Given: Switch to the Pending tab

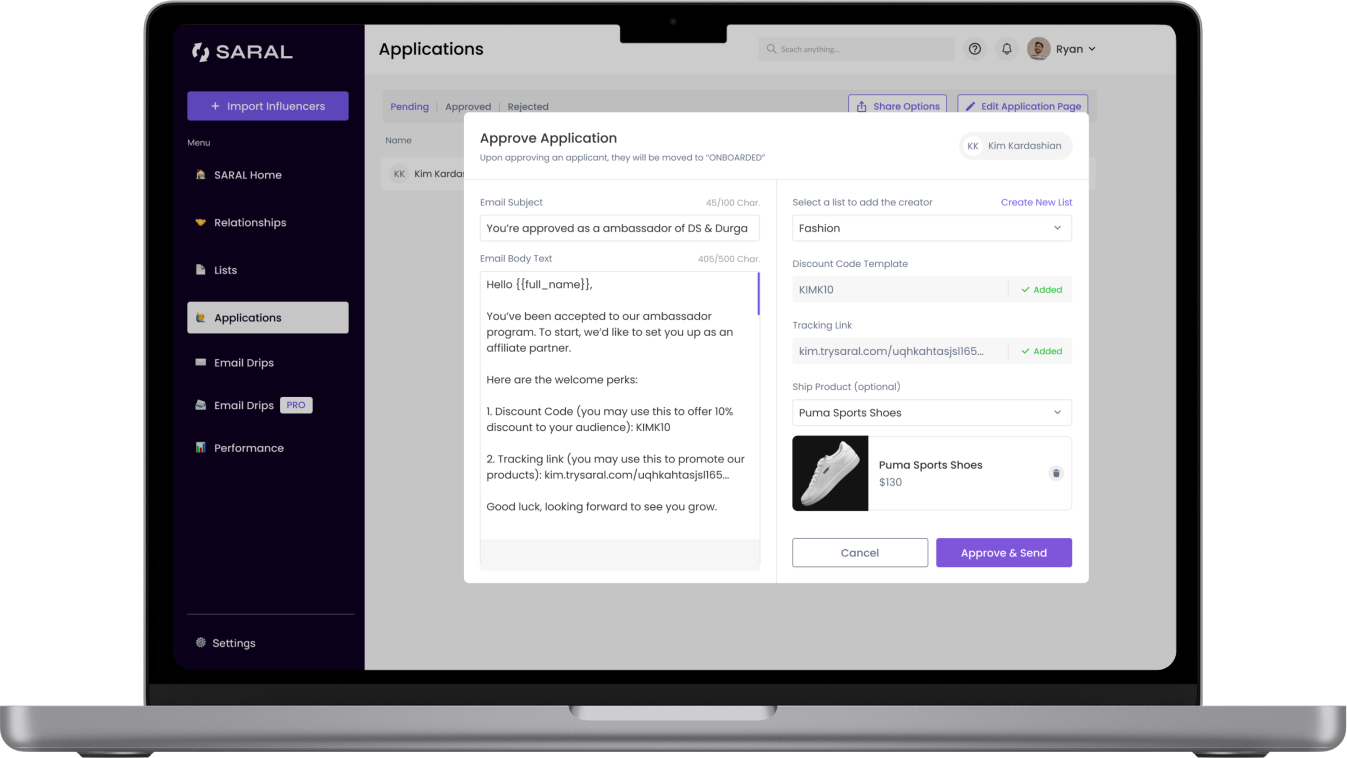Looking at the screenshot, I should [410, 107].
